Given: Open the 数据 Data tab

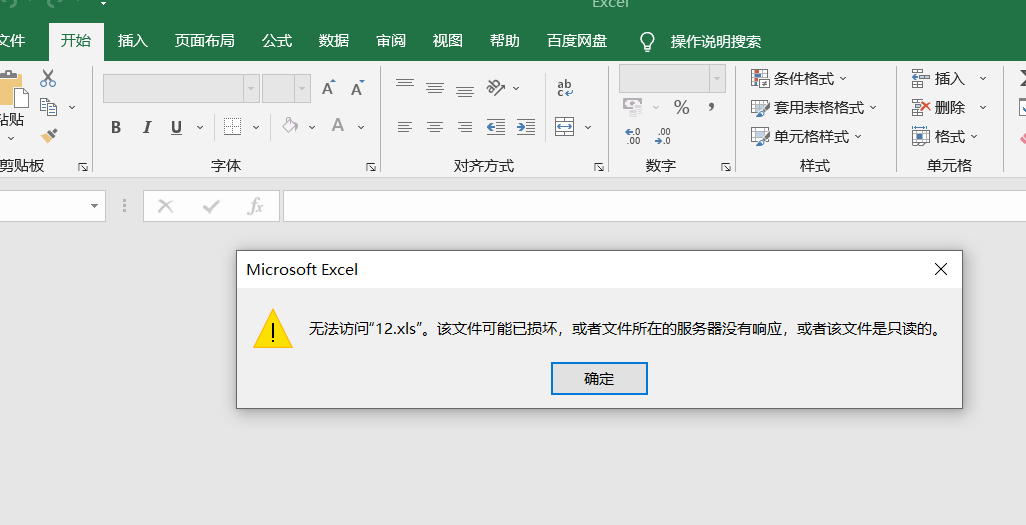Looking at the screenshot, I should tap(334, 41).
